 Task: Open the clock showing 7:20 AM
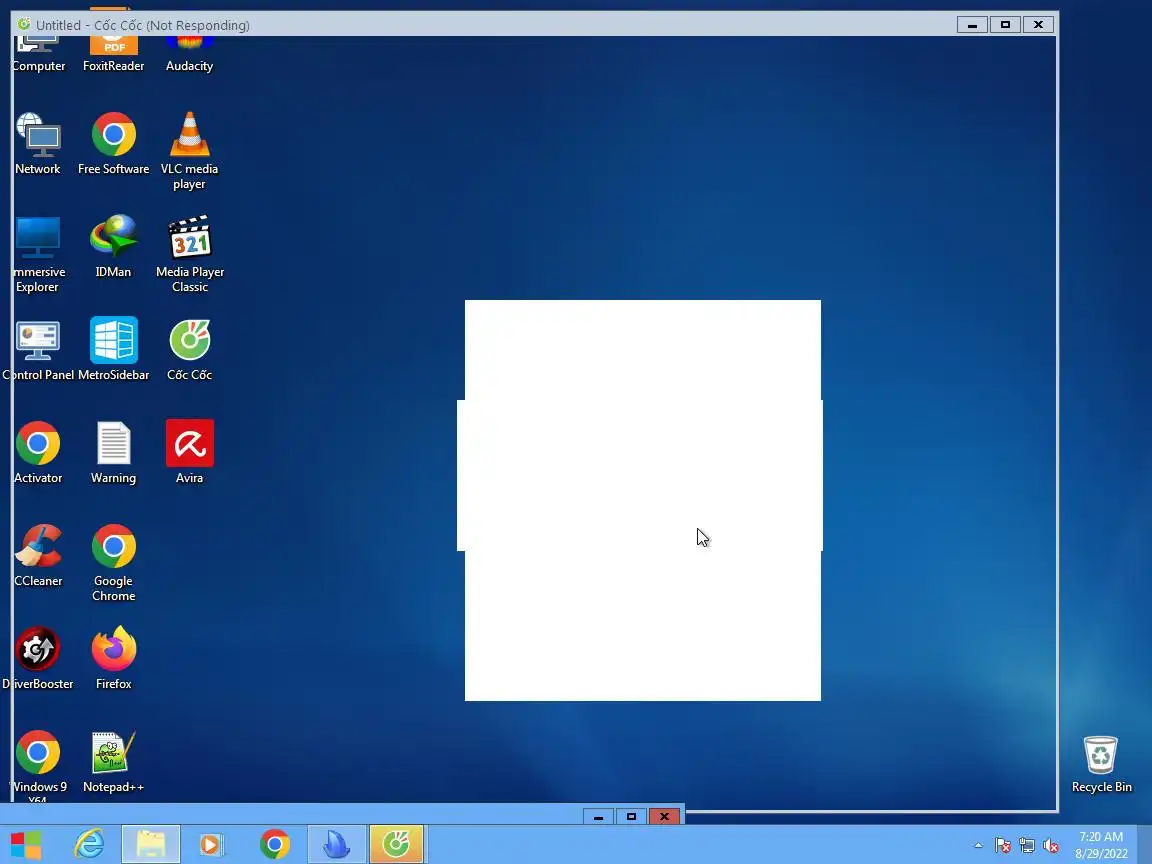click(1101, 845)
